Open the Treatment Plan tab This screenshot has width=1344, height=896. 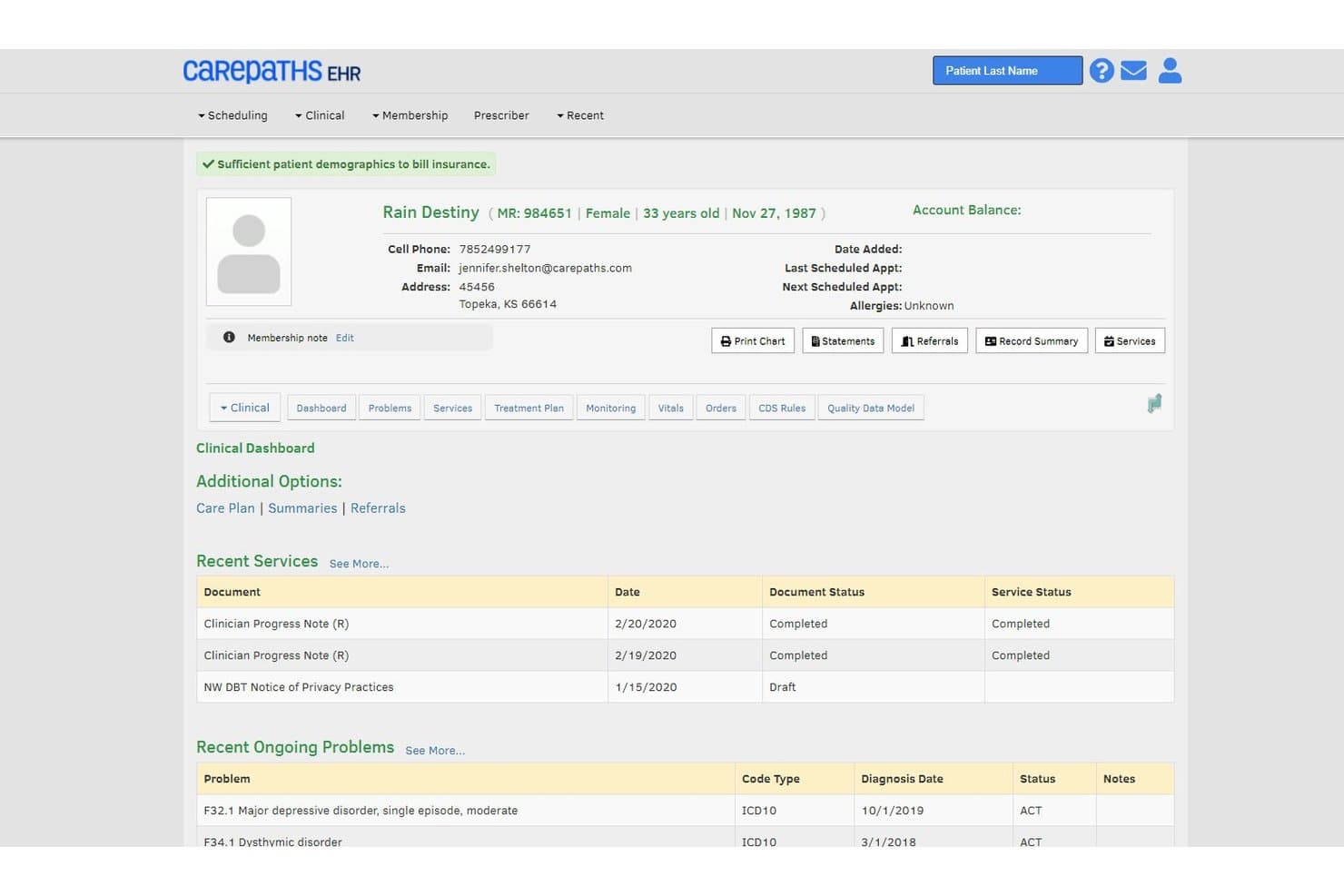(529, 409)
